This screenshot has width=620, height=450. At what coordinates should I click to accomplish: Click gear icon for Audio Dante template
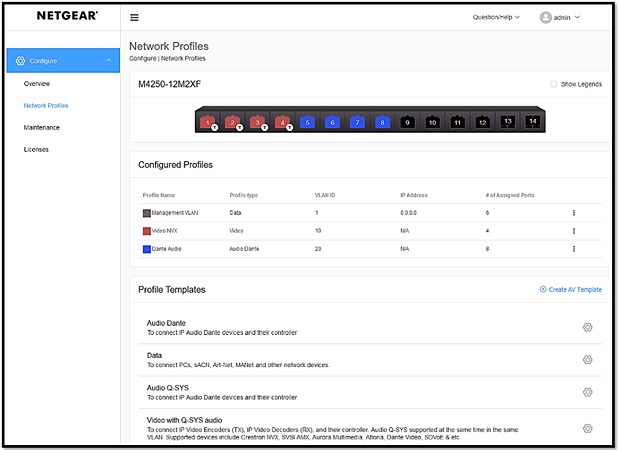pos(588,327)
